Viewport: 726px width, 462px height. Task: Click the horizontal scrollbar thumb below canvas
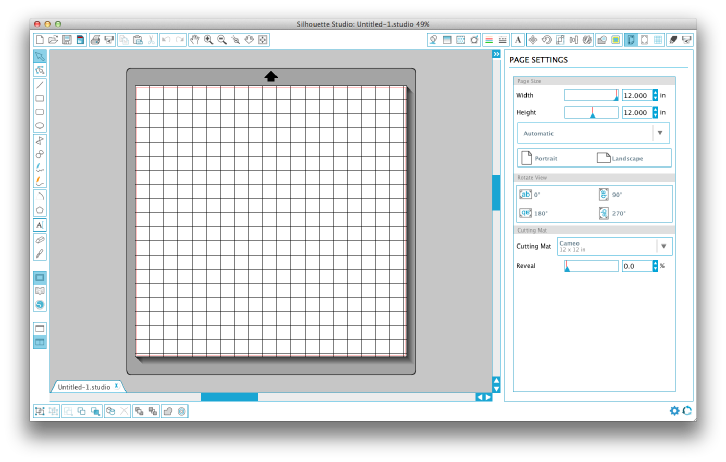click(x=229, y=397)
